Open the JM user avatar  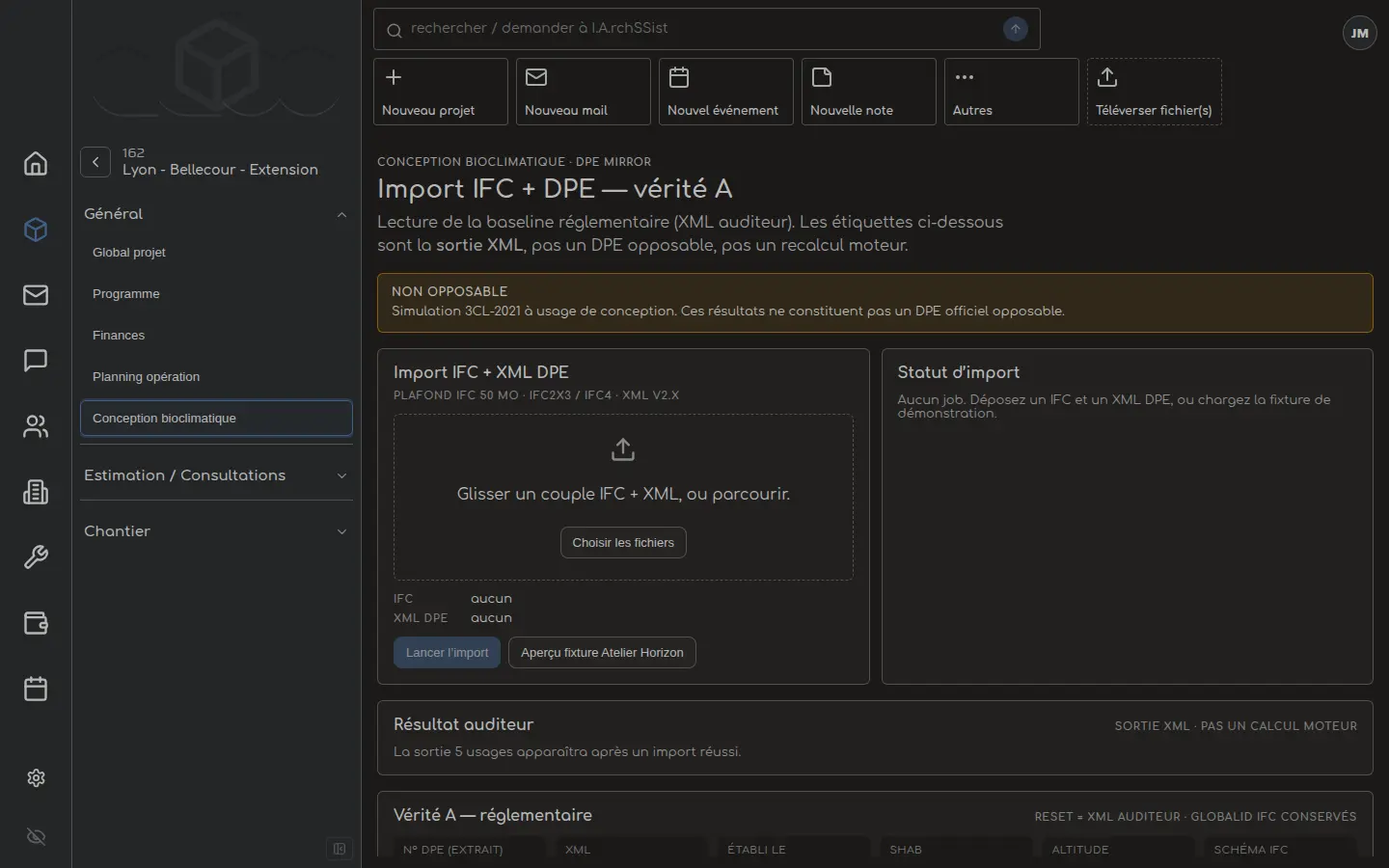pyautogui.click(x=1359, y=33)
